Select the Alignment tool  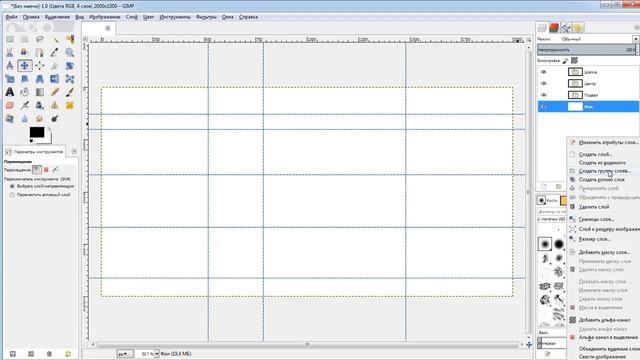(40, 65)
